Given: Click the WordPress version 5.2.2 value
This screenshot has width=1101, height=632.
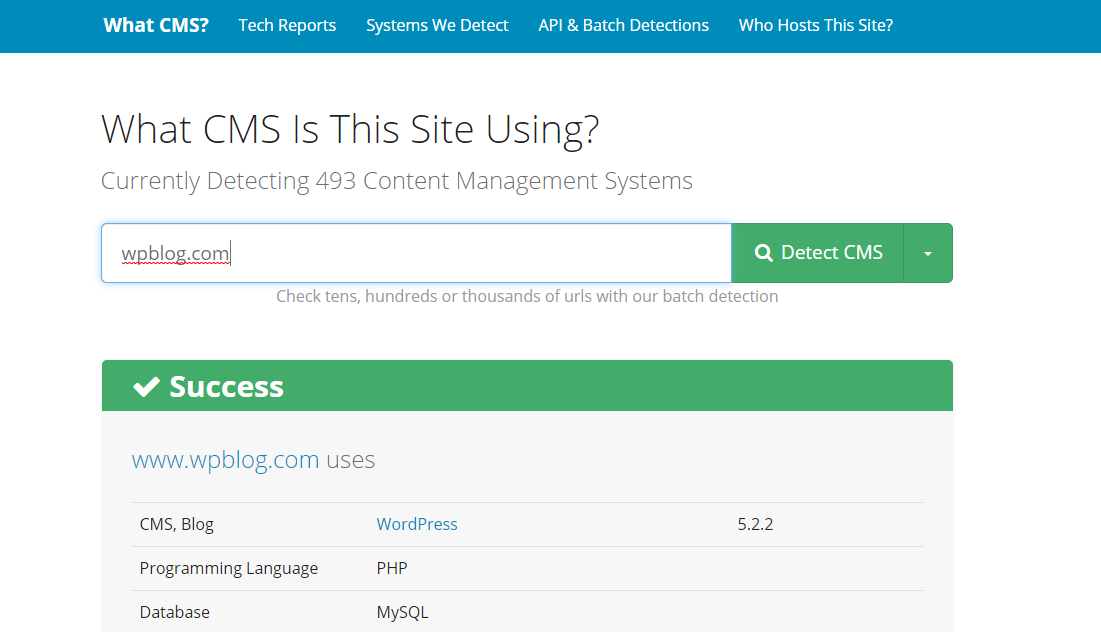Looking at the screenshot, I should pos(755,525).
